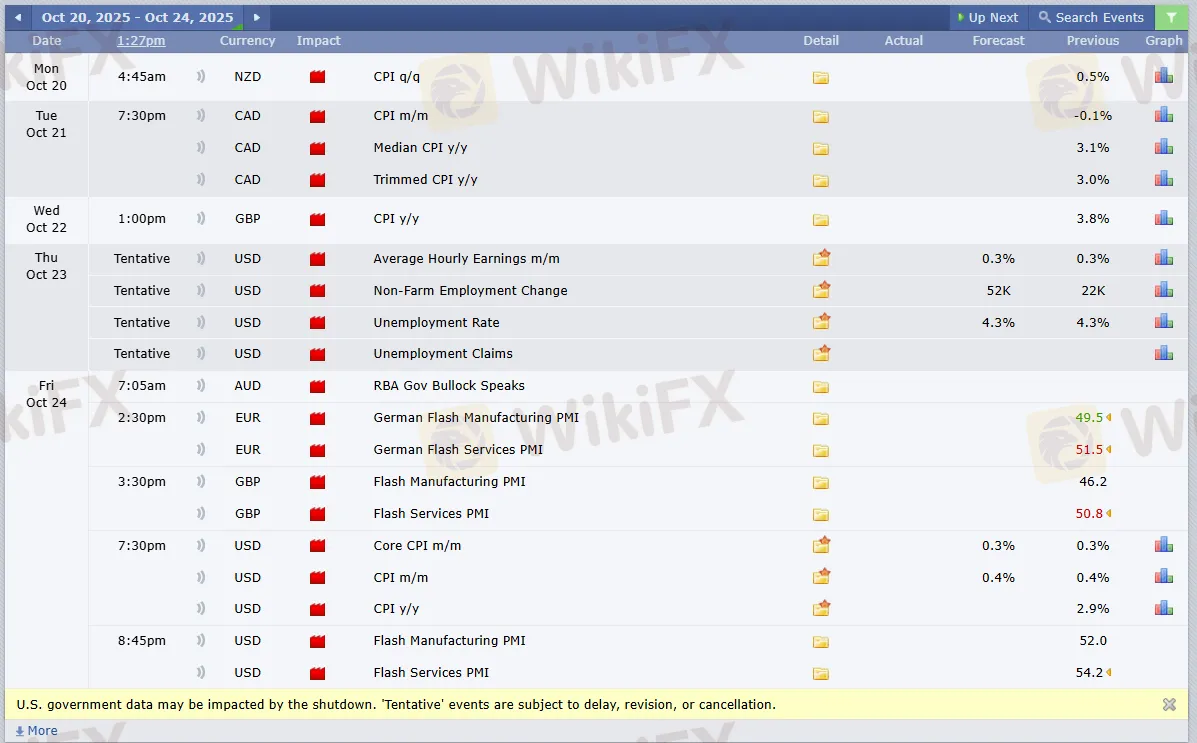Go to next week with right arrow
Viewport: 1197px width, 743px height.
(x=256, y=17)
